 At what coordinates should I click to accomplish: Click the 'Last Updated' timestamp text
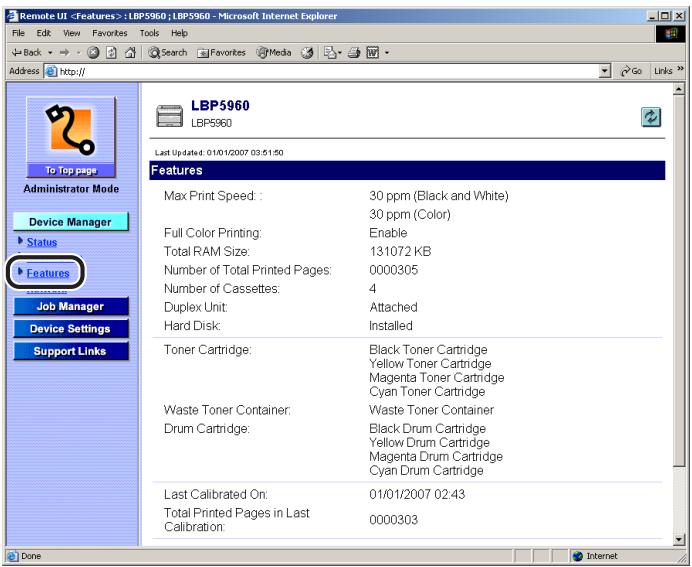(219, 153)
